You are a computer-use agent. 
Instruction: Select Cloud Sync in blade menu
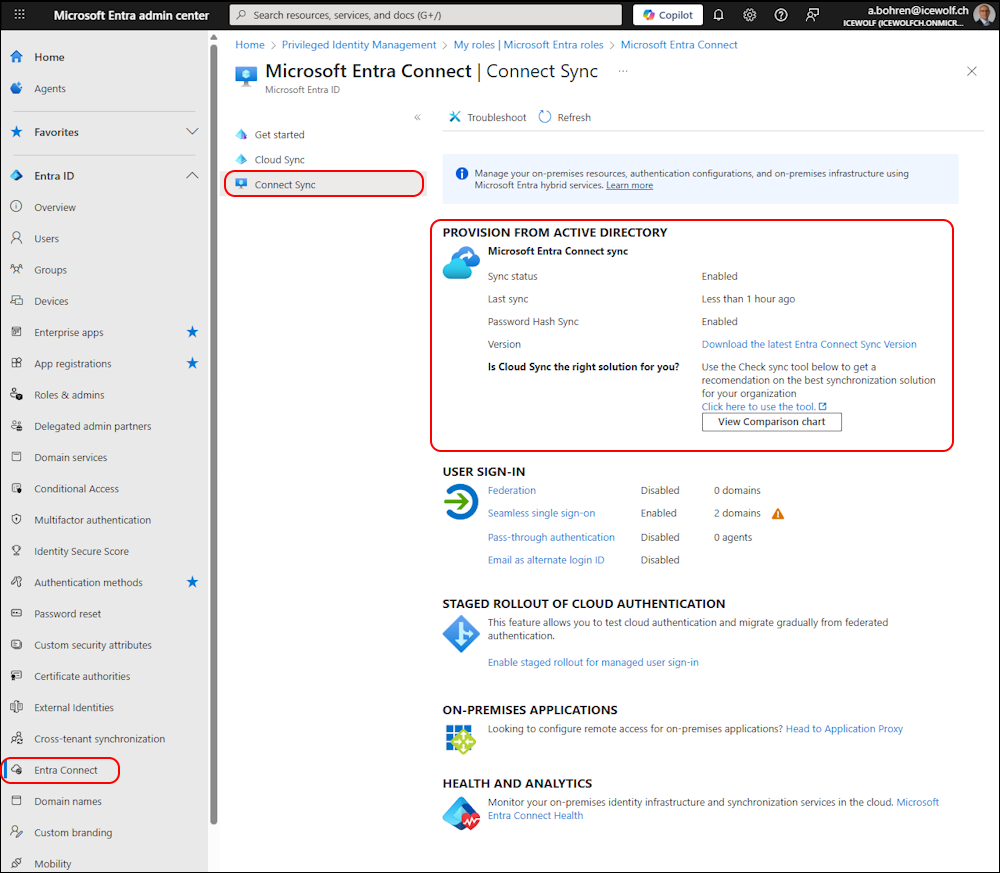tap(279, 159)
